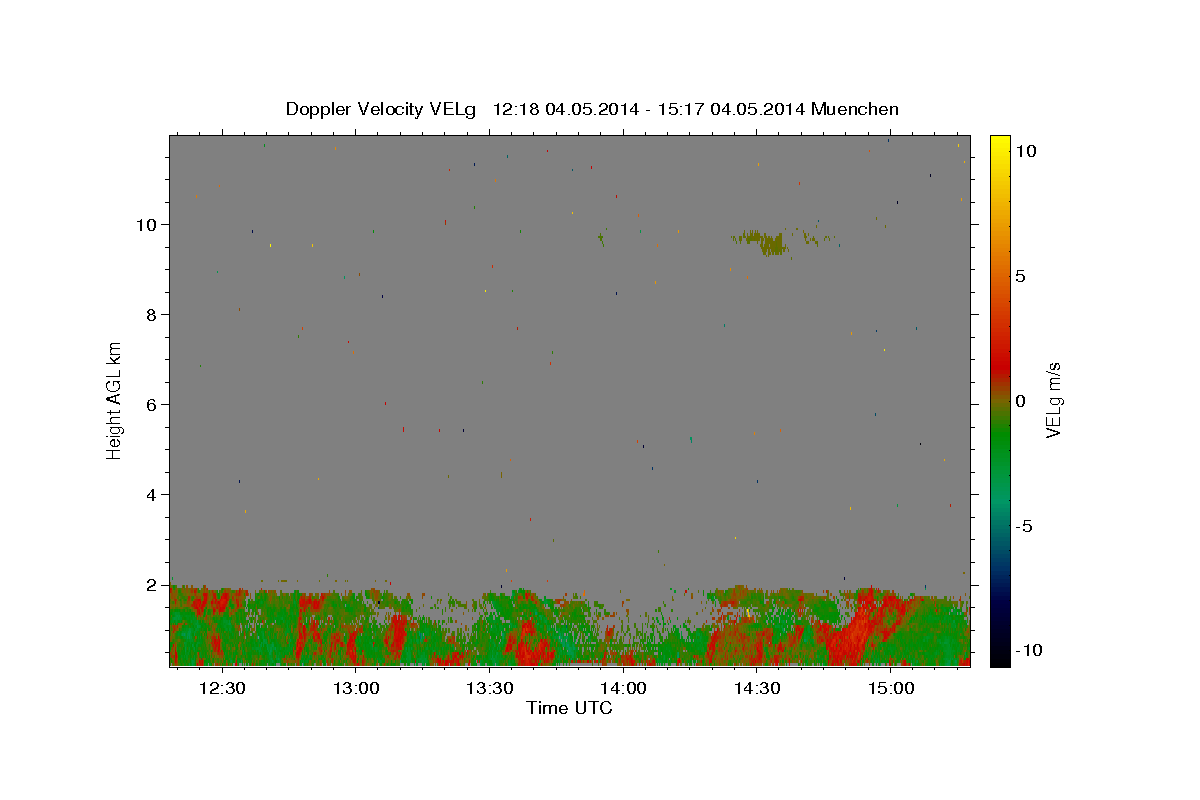Click the colorbar value 0 label
The image size is (1200, 800).
pos(1020,401)
